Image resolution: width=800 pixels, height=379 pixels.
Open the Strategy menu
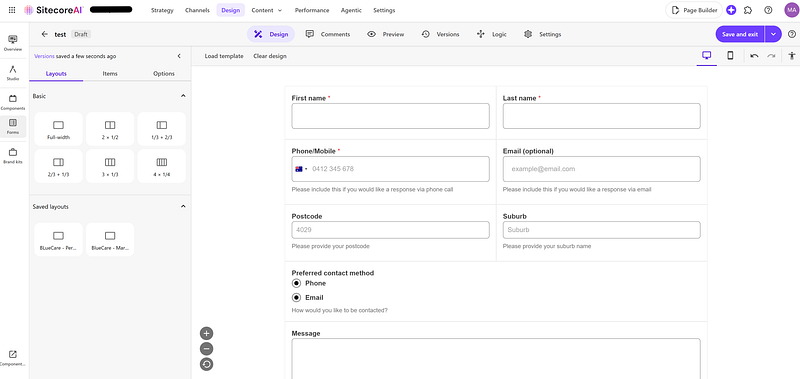click(x=162, y=10)
